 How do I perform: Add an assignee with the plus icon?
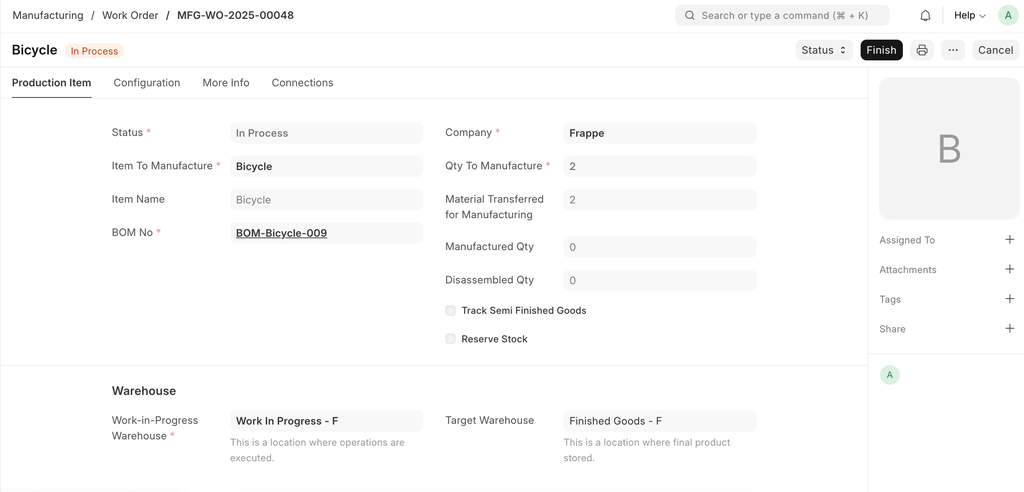click(1009, 240)
